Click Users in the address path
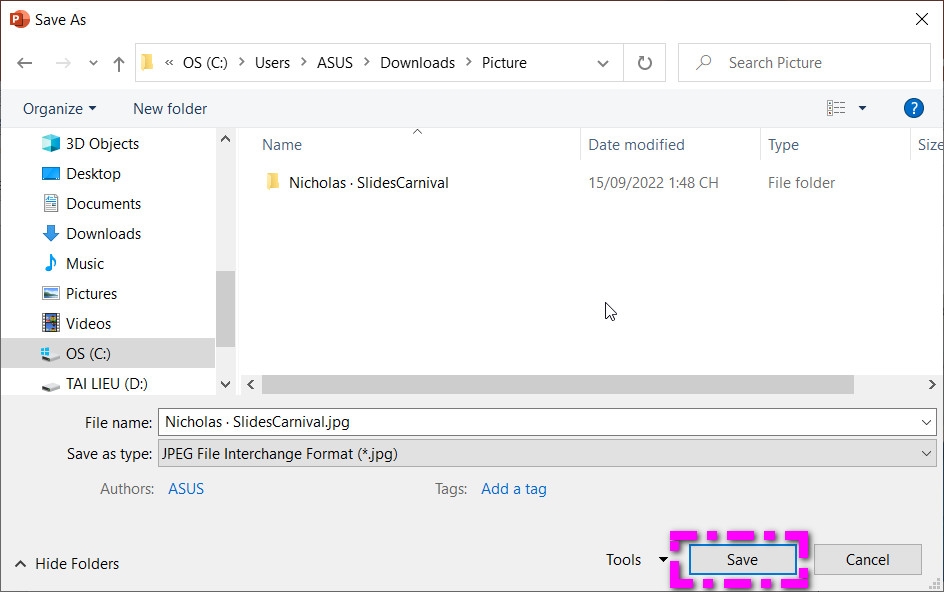The height and width of the screenshot is (592, 944). [x=272, y=63]
